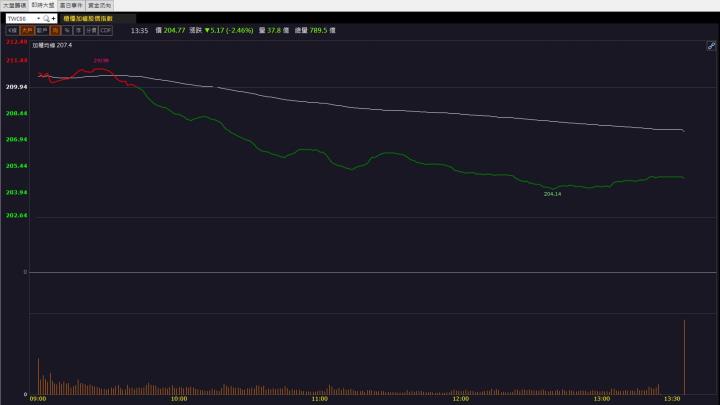This screenshot has height=405, width=720.
Task: Click the Y-axis price label 208.44
Action: pos(17,113)
